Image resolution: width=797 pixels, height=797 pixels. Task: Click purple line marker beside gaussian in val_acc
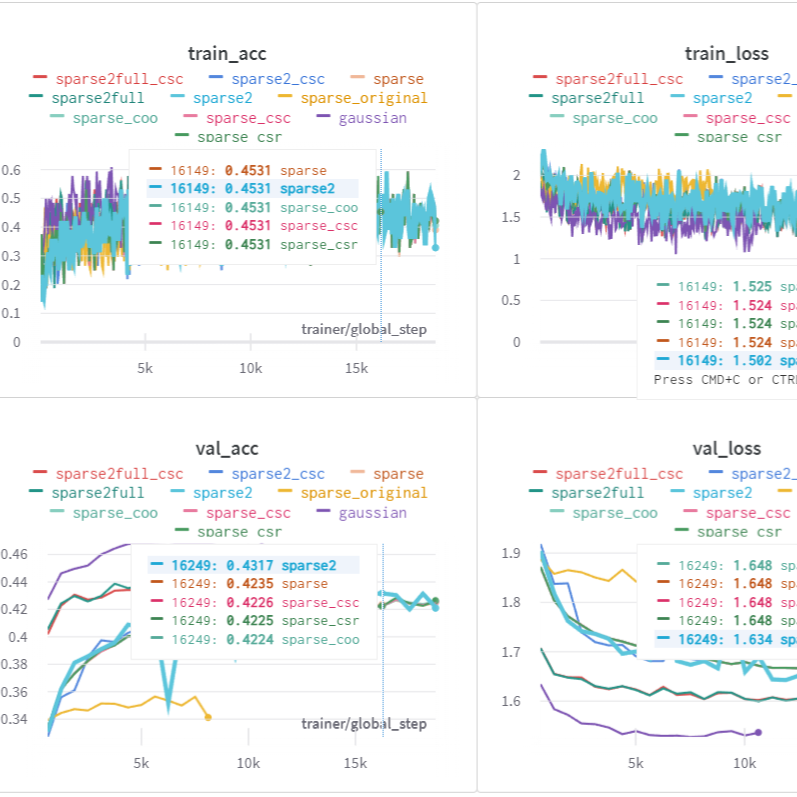click(323, 512)
